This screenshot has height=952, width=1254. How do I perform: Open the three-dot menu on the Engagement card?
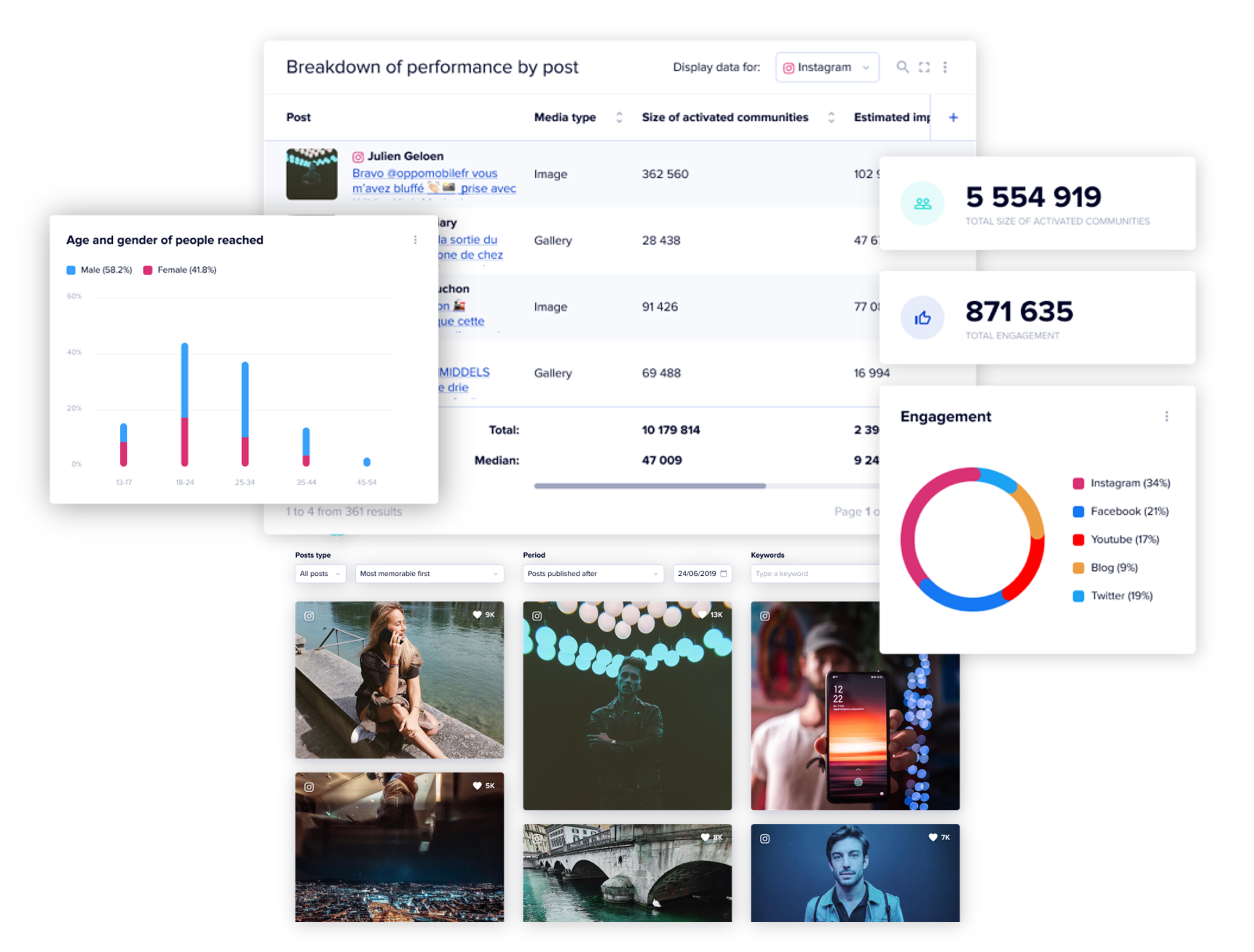[1166, 416]
